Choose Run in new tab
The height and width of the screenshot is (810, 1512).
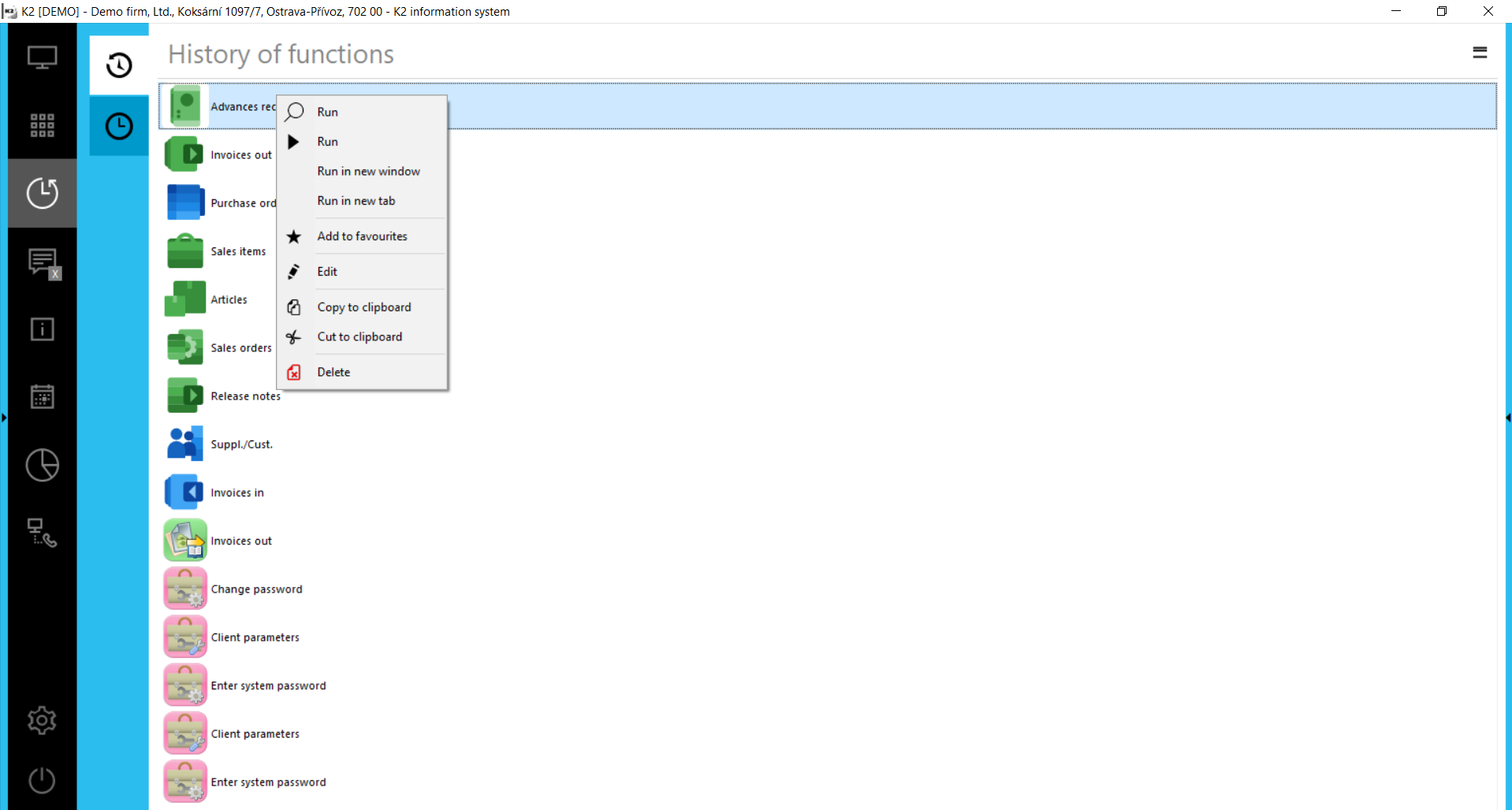coord(362,201)
